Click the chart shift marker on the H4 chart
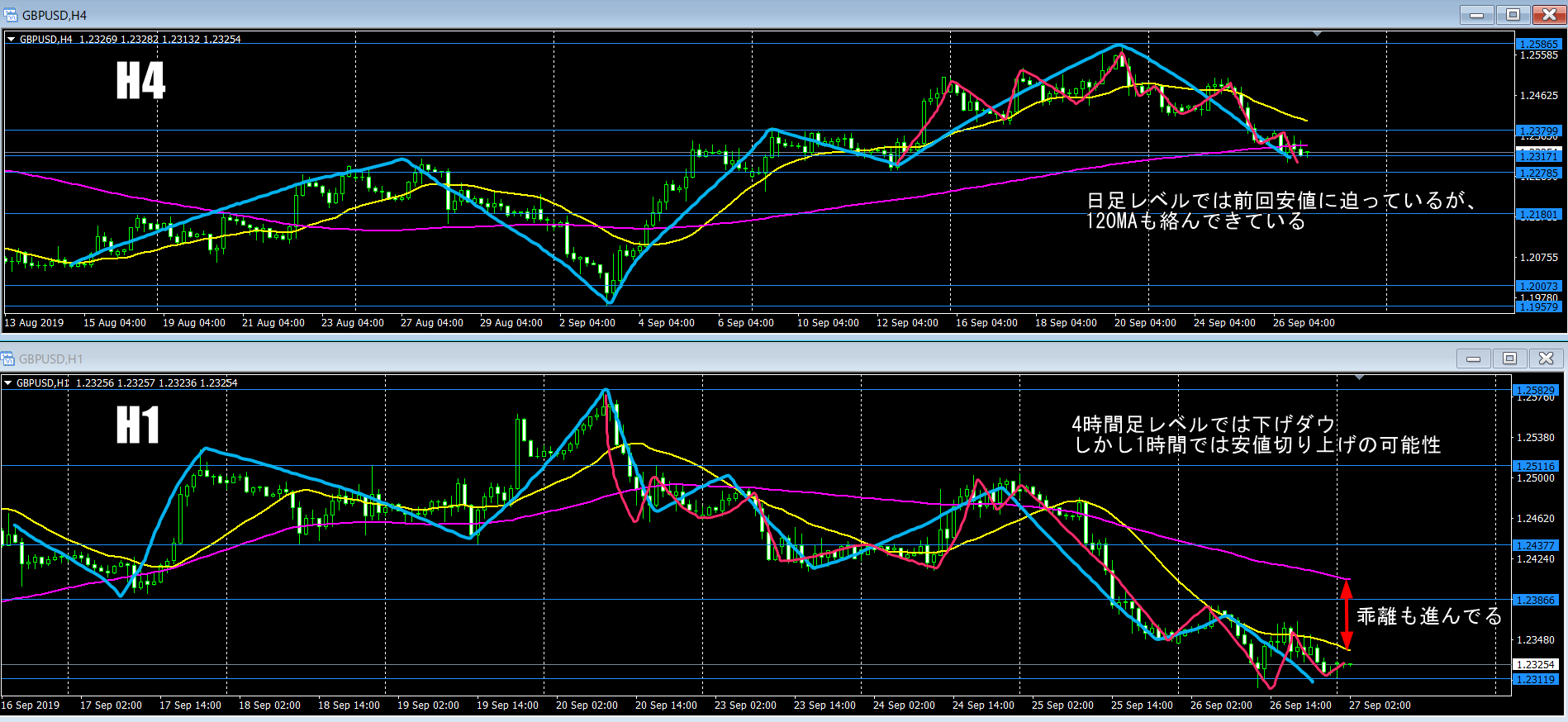This screenshot has width=1568, height=722. tap(1317, 34)
